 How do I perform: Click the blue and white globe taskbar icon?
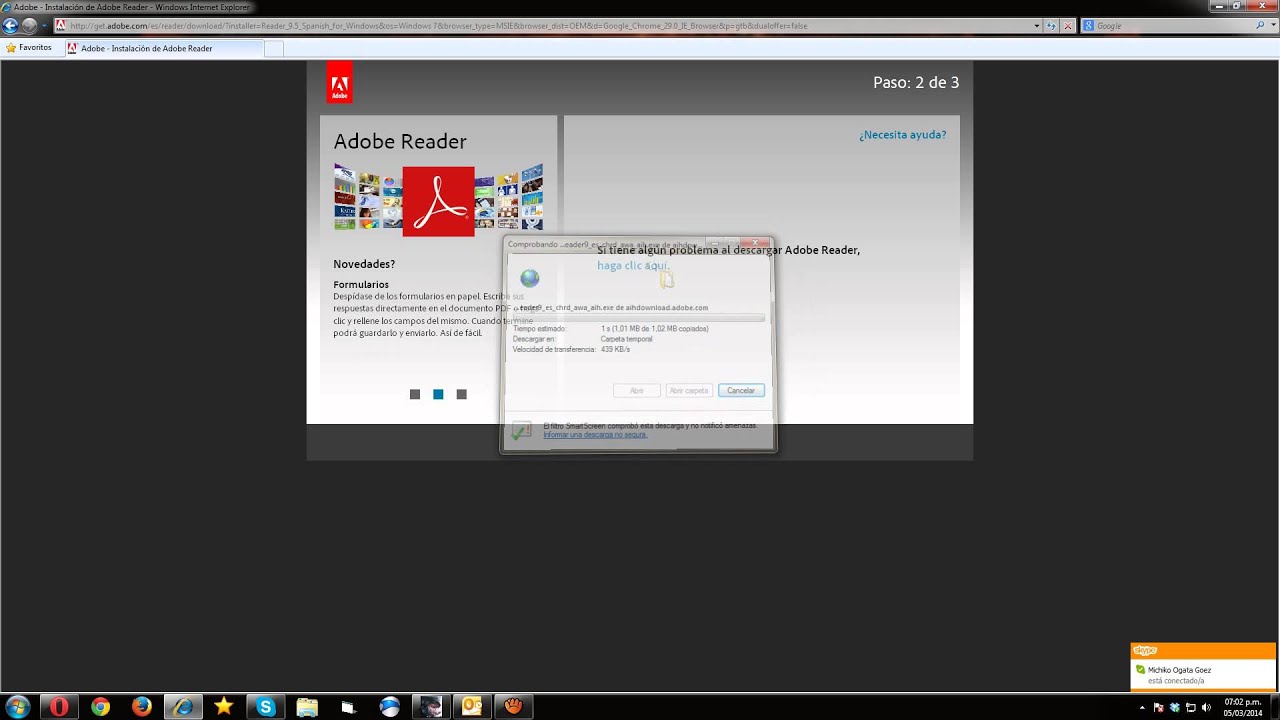click(x=389, y=707)
